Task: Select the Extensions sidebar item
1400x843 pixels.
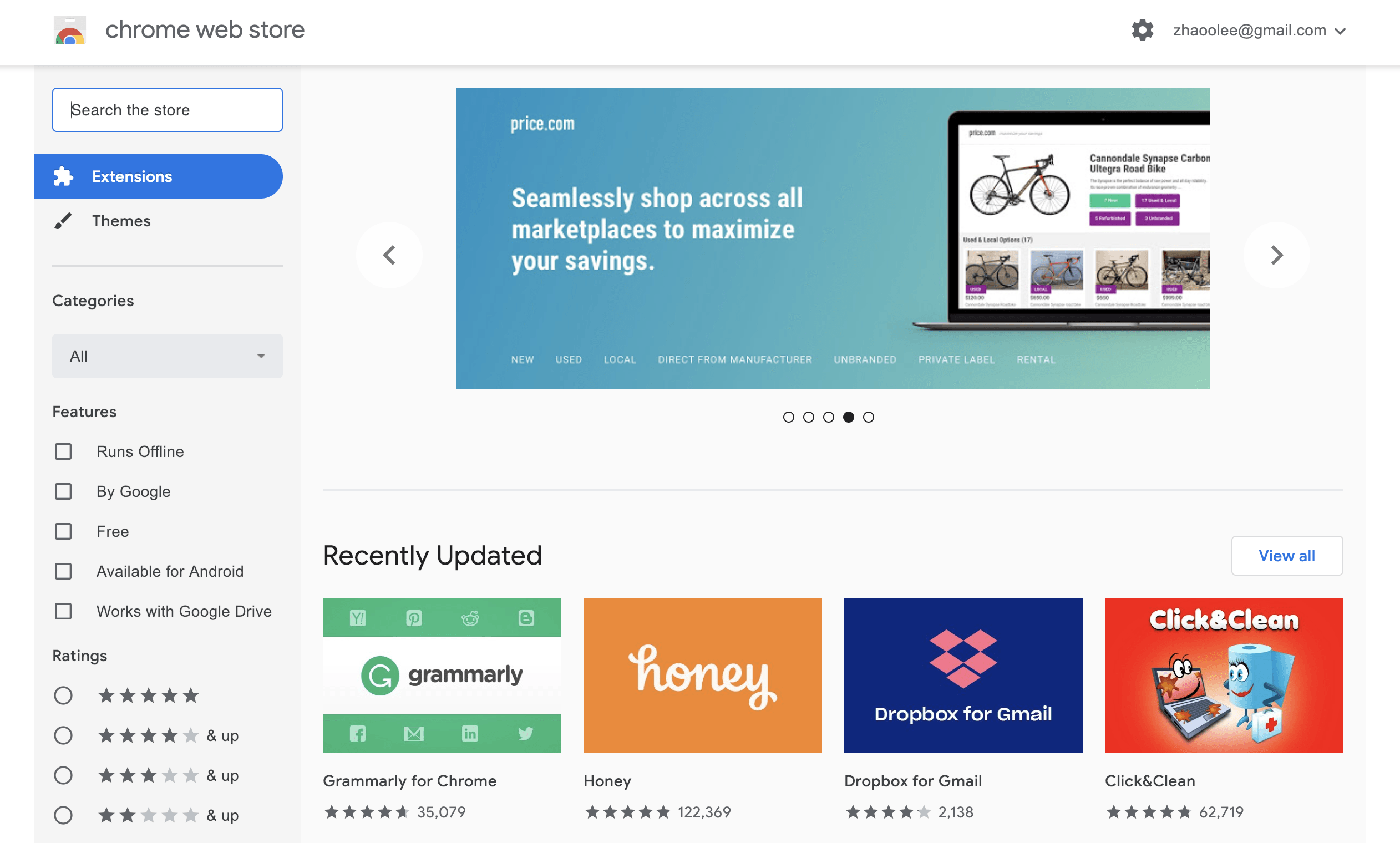Action: point(132,177)
